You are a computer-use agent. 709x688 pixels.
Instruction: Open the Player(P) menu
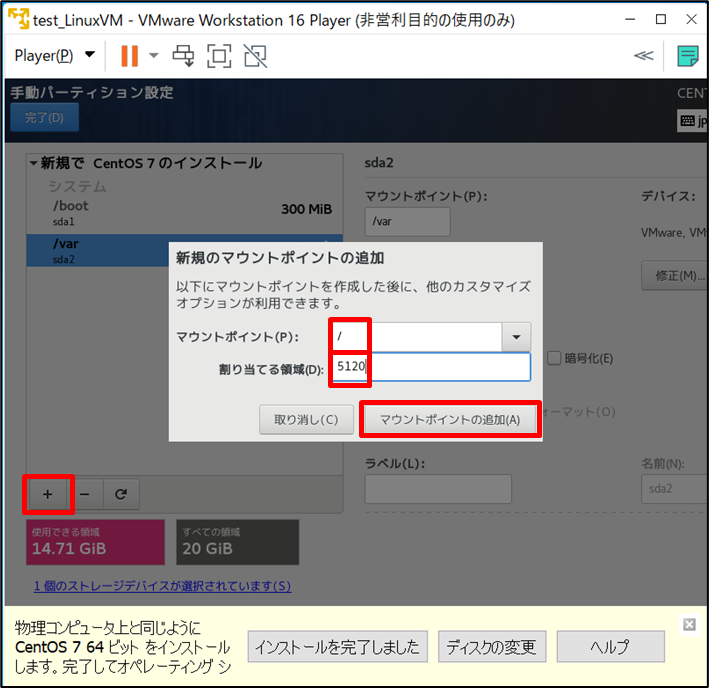tap(55, 56)
